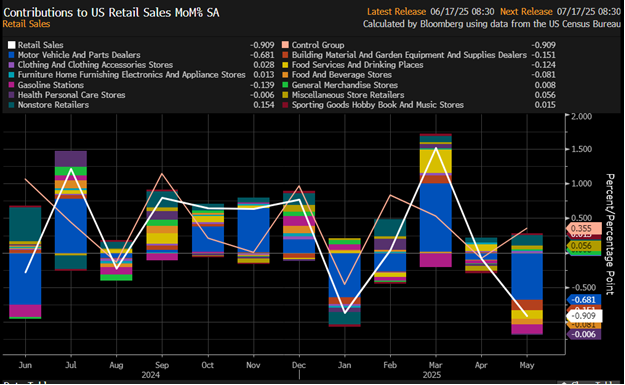Click the Latest Release label
This screenshot has height=385, width=625.
click(x=396, y=12)
